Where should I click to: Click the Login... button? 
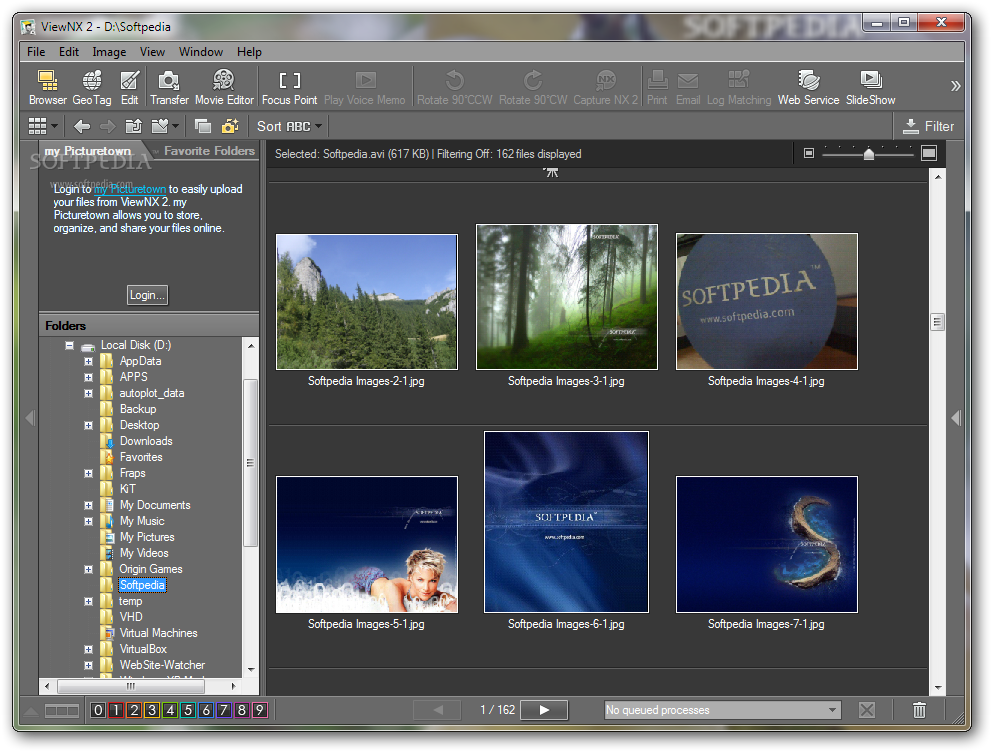tap(147, 295)
